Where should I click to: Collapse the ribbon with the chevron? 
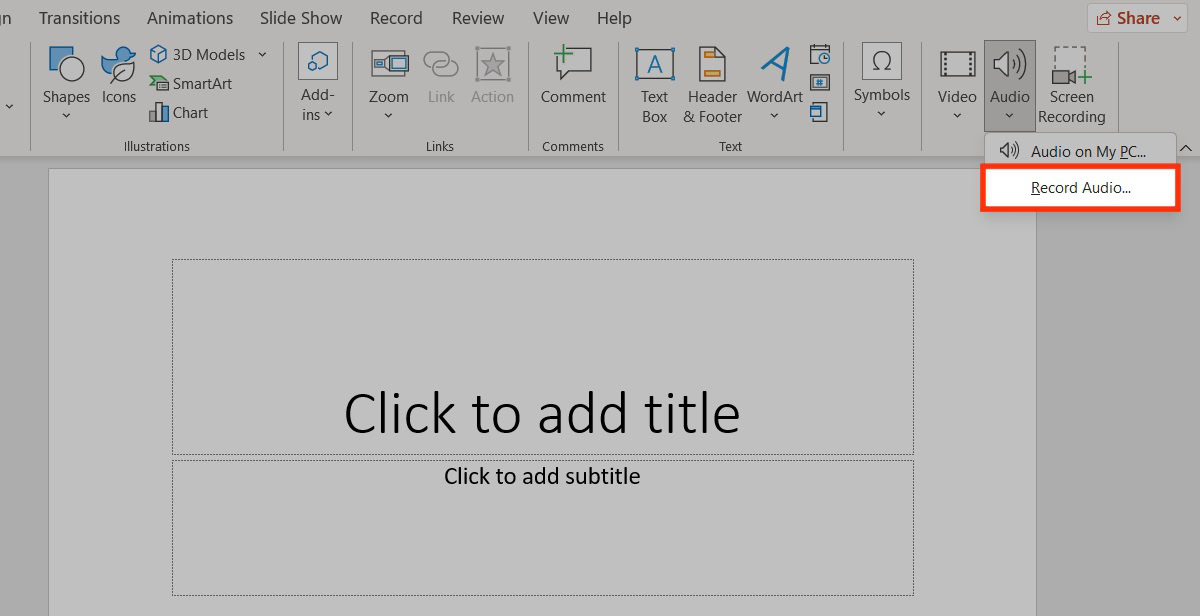point(1185,149)
